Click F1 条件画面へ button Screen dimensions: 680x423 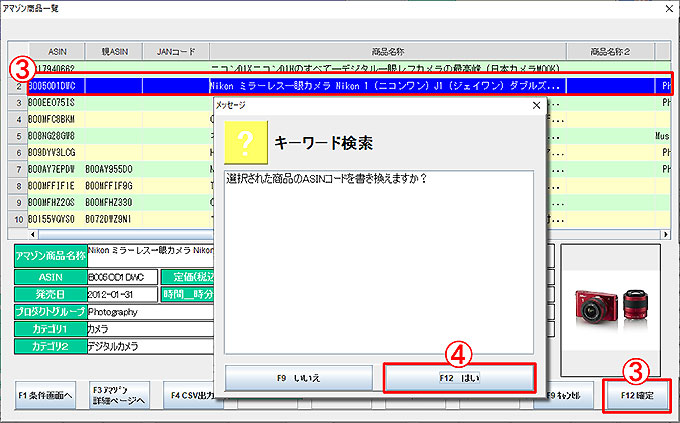(x=46, y=395)
